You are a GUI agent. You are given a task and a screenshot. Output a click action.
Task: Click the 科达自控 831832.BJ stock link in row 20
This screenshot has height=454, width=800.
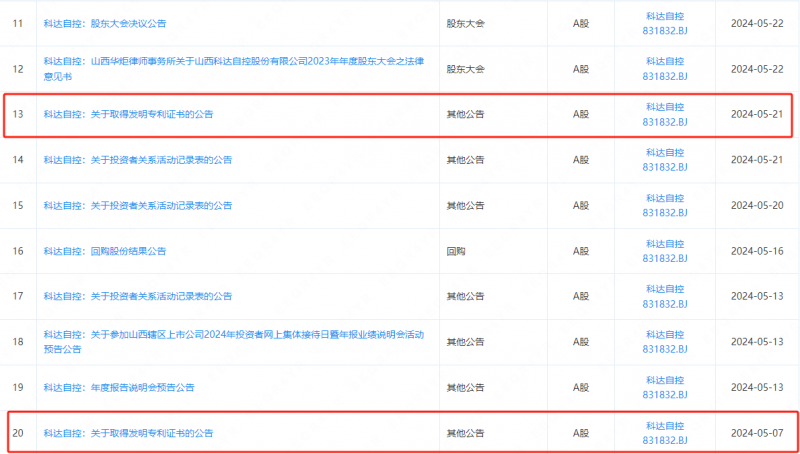(x=665, y=433)
